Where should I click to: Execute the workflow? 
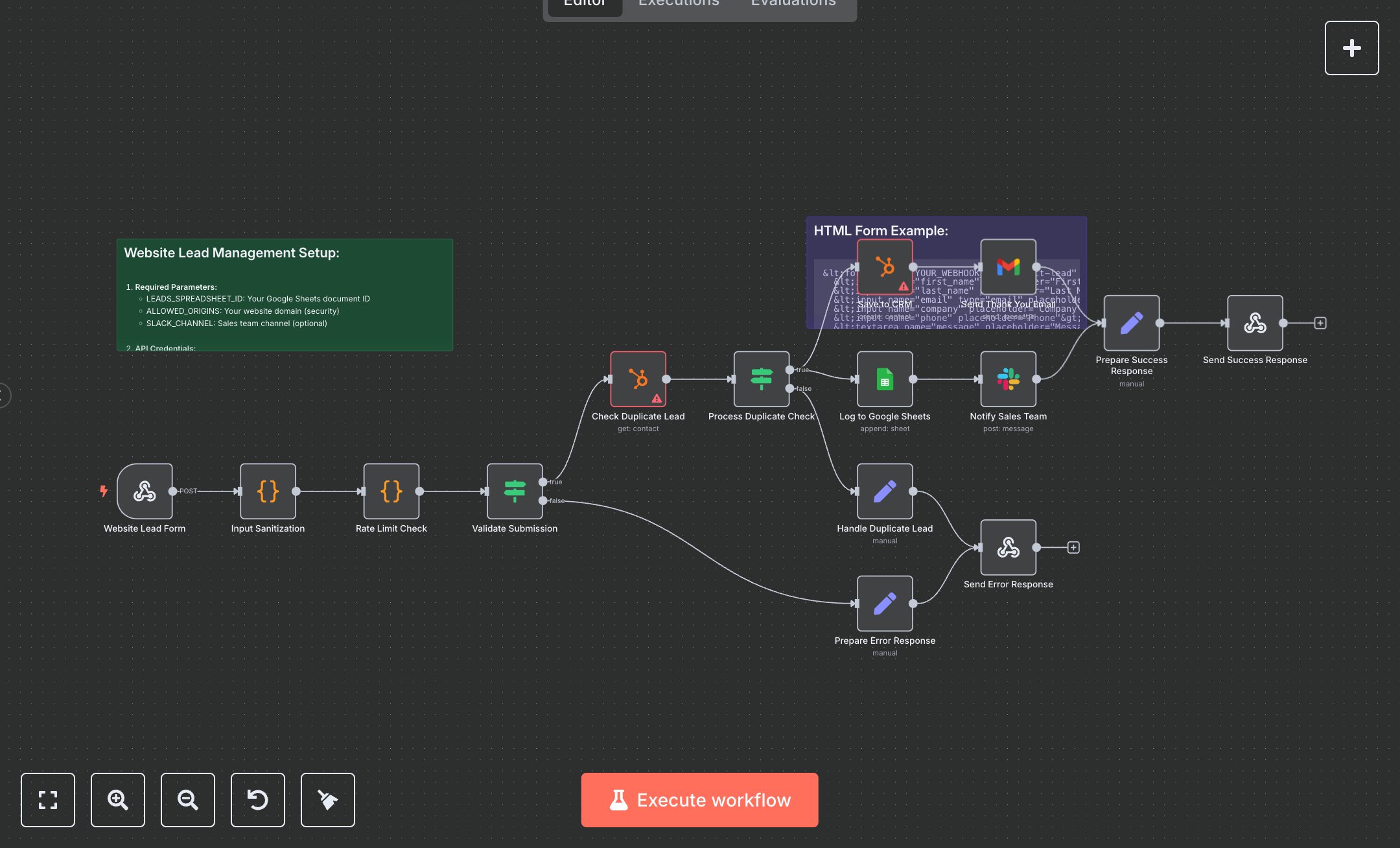click(x=699, y=800)
